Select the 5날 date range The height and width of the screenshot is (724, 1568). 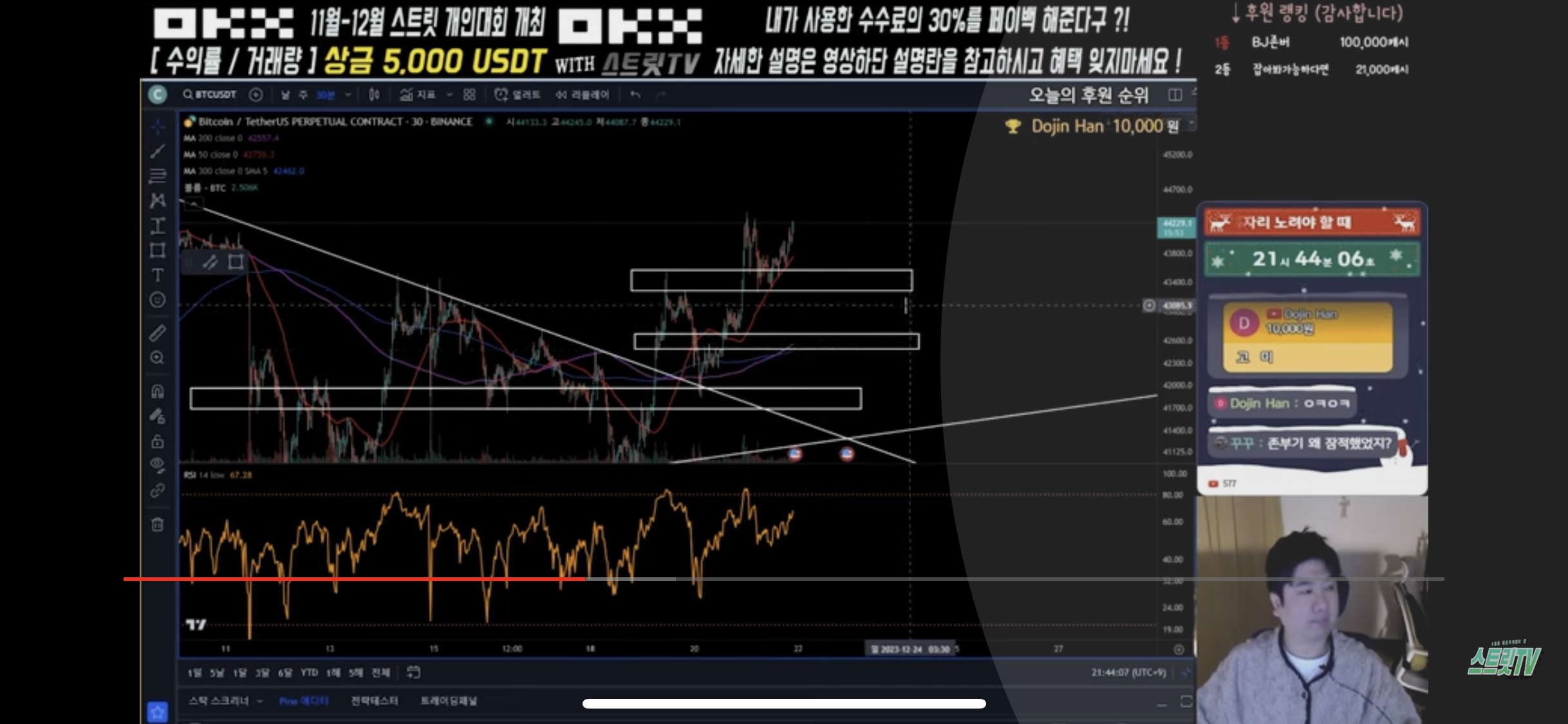pos(217,673)
